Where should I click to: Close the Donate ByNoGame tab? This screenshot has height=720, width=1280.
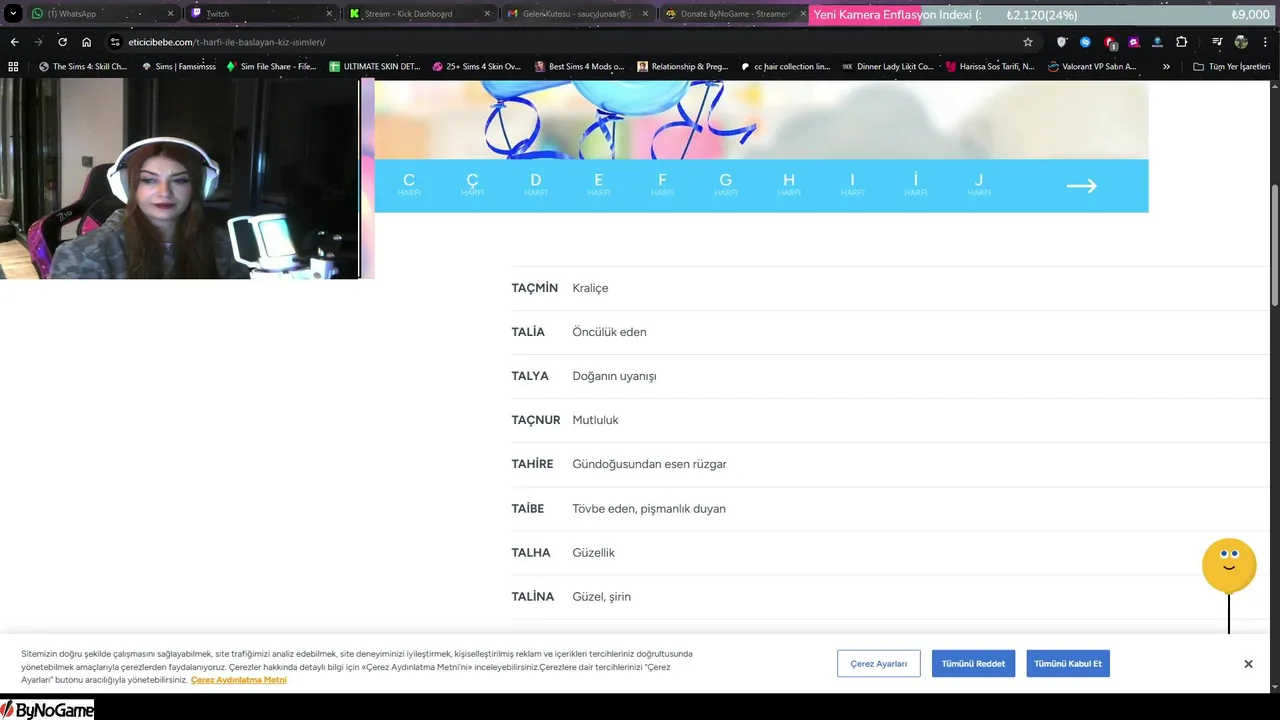point(802,14)
